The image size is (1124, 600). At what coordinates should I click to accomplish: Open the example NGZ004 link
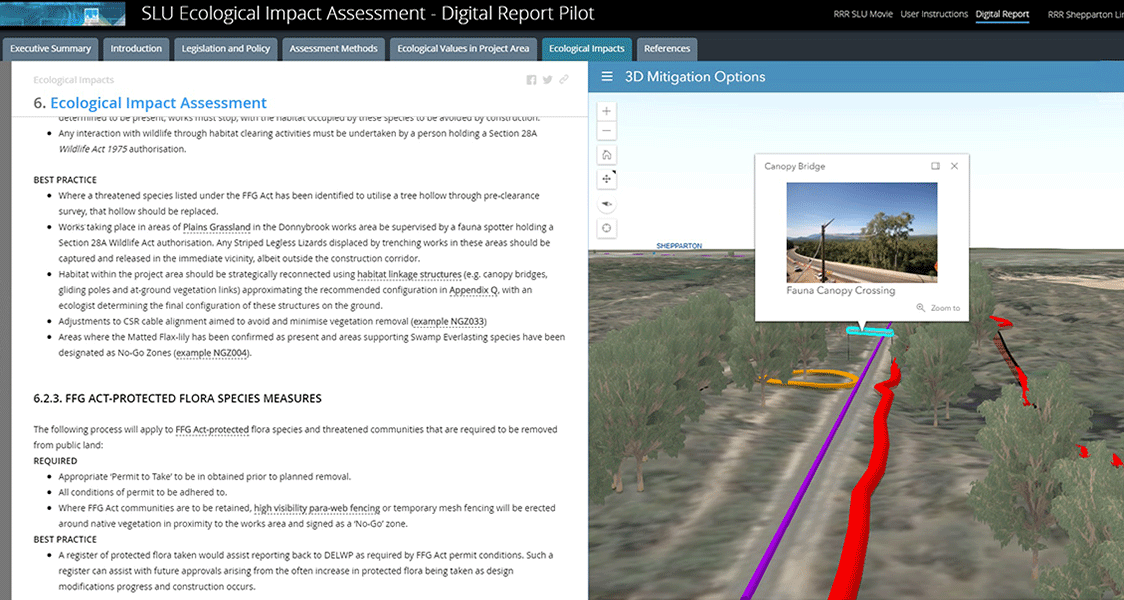click(x=213, y=353)
